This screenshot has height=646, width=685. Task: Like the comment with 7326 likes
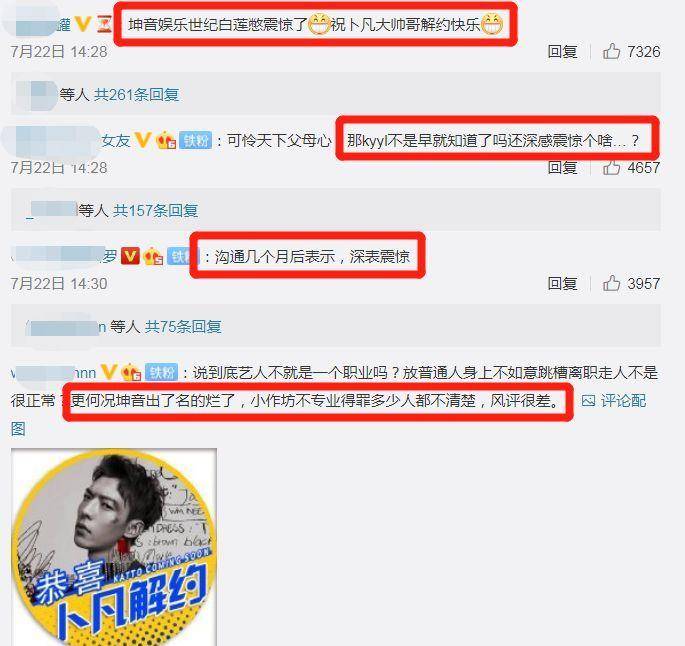611,52
